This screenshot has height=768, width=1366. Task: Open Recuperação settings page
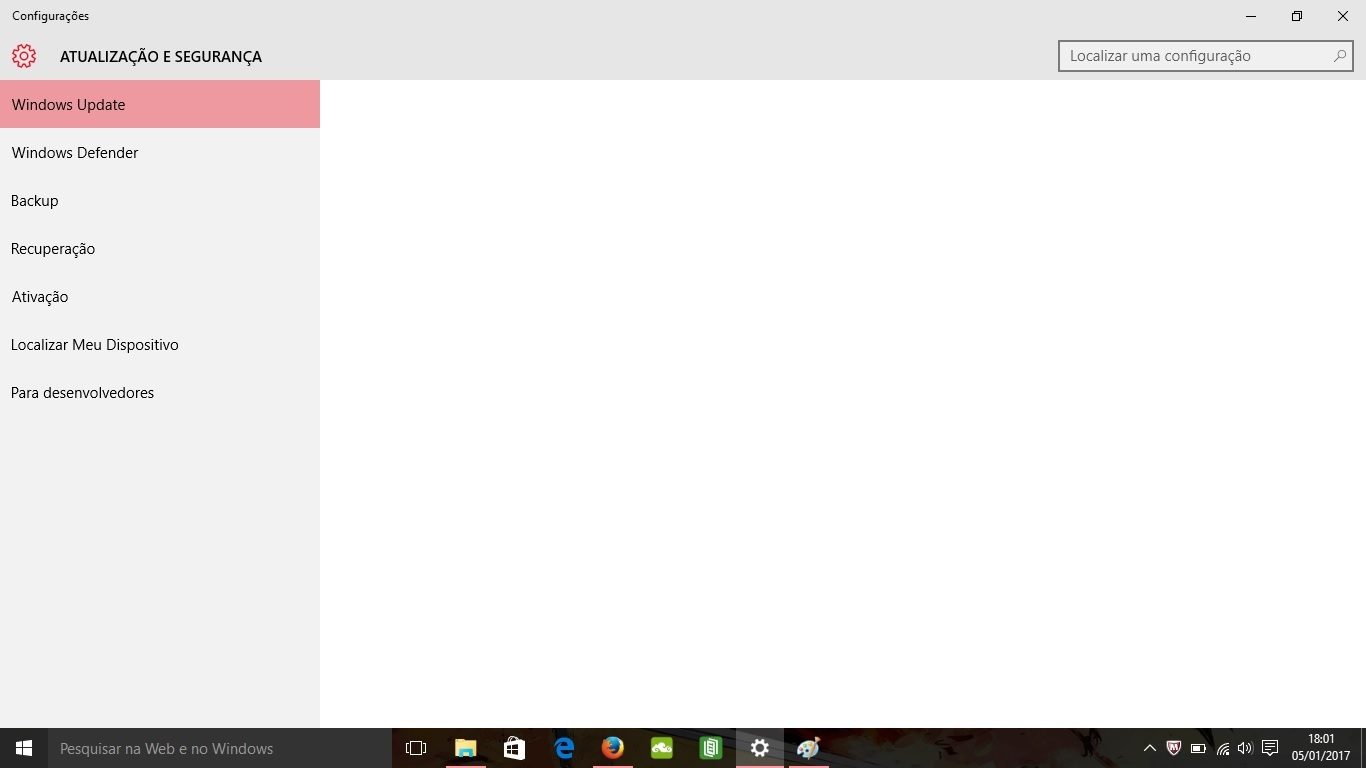160,248
